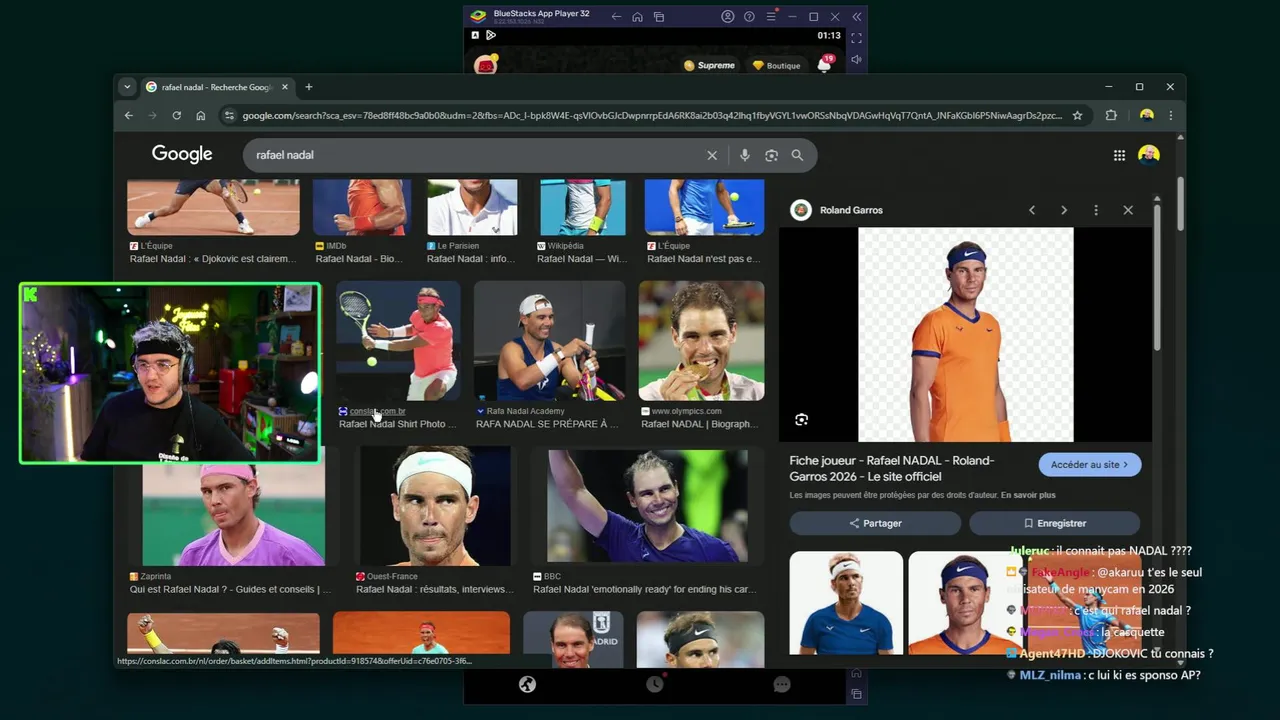Close the rafael nadal tab
Screen dimensions: 1280x720
[x=284, y=87]
